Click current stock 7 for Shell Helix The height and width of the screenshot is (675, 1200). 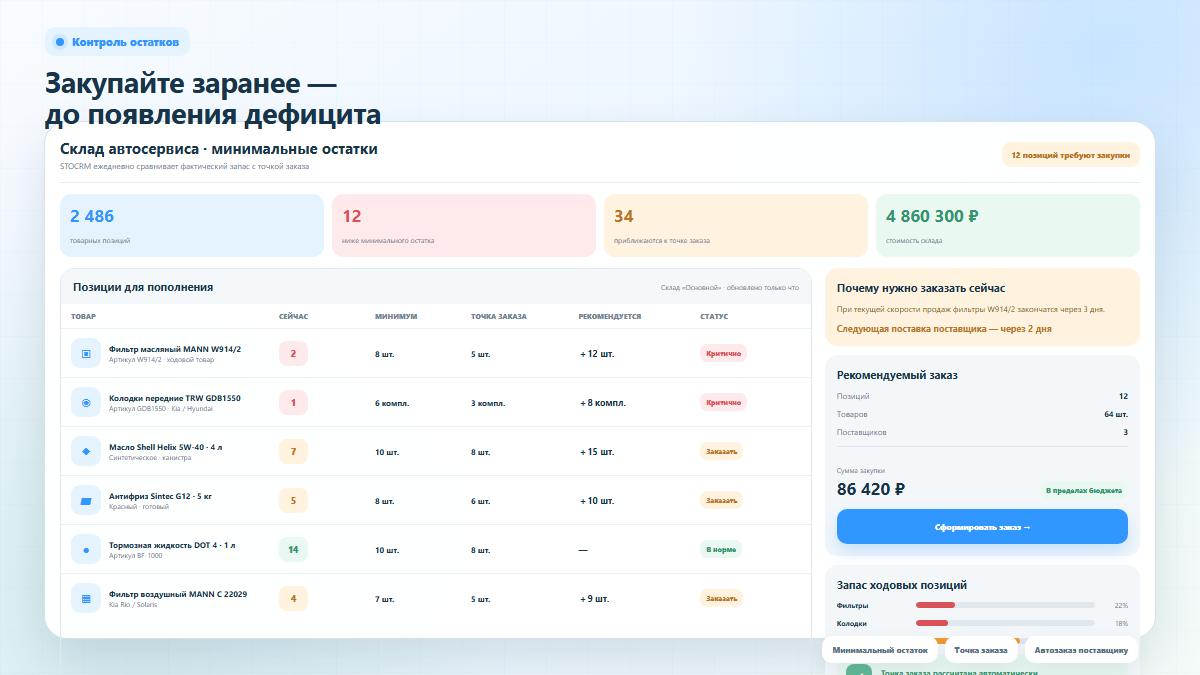click(293, 451)
